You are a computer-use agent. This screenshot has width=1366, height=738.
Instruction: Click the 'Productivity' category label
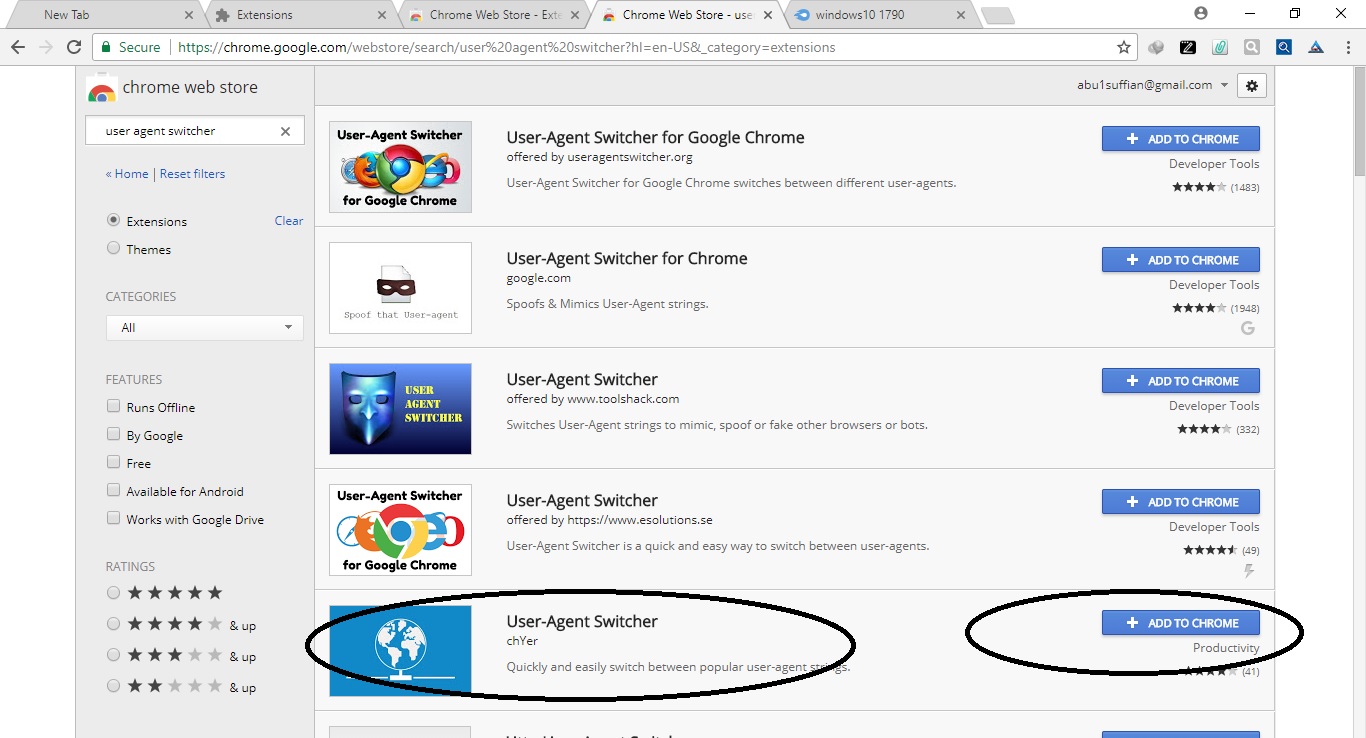pos(1226,648)
